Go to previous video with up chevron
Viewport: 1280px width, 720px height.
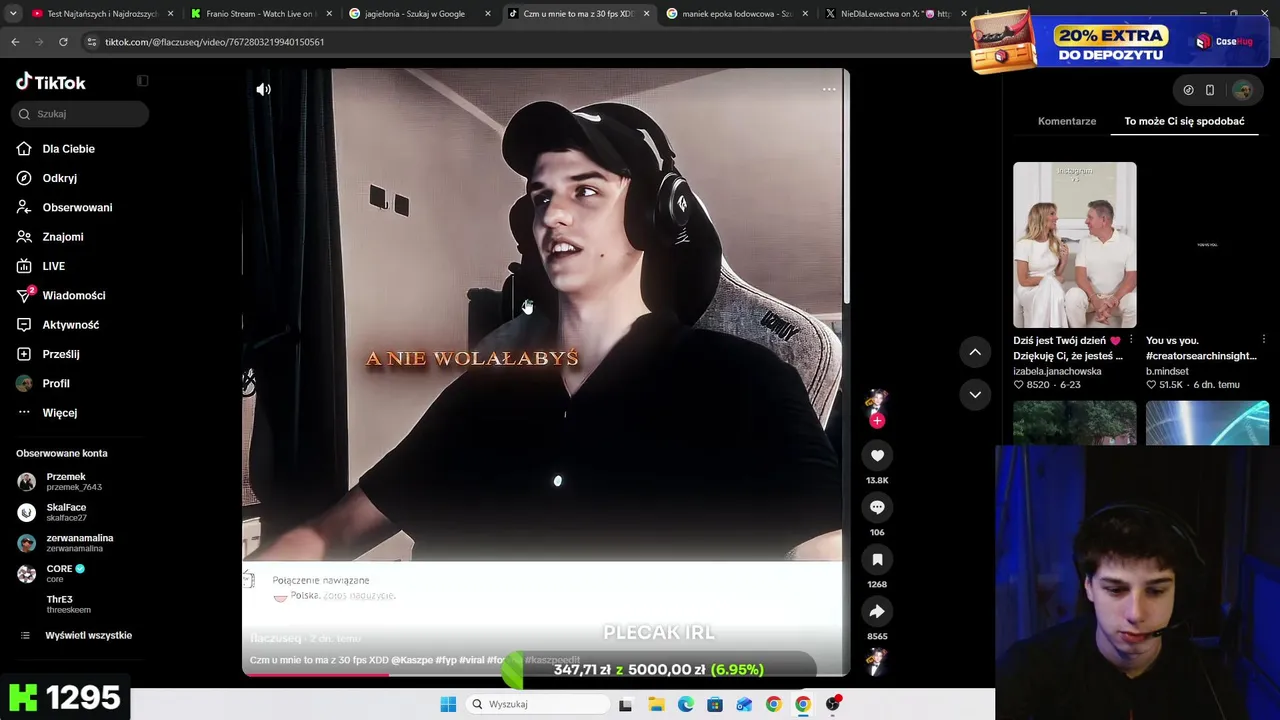click(x=975, y=352)
